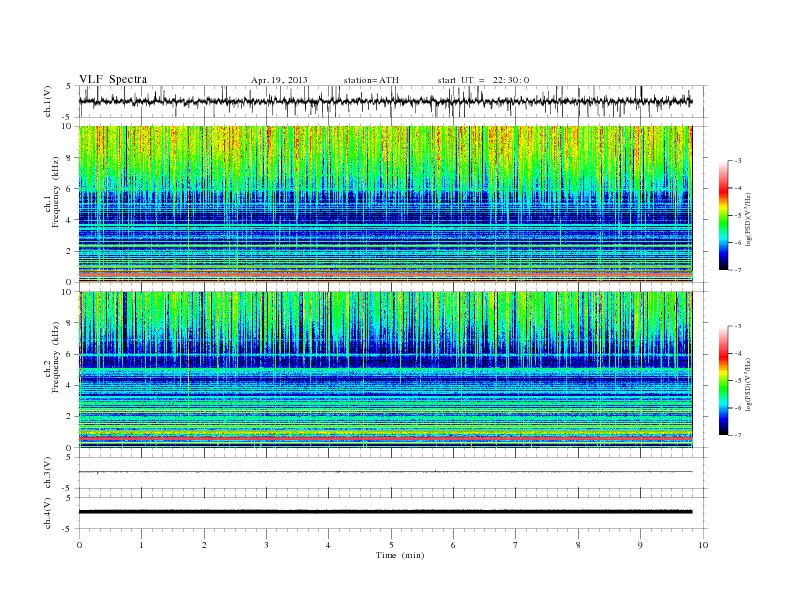Viewport: 792px width, 612px height.
Task: Click the "8" kHz tick on ch.1 spectrogram
Action: click(69, 158)
